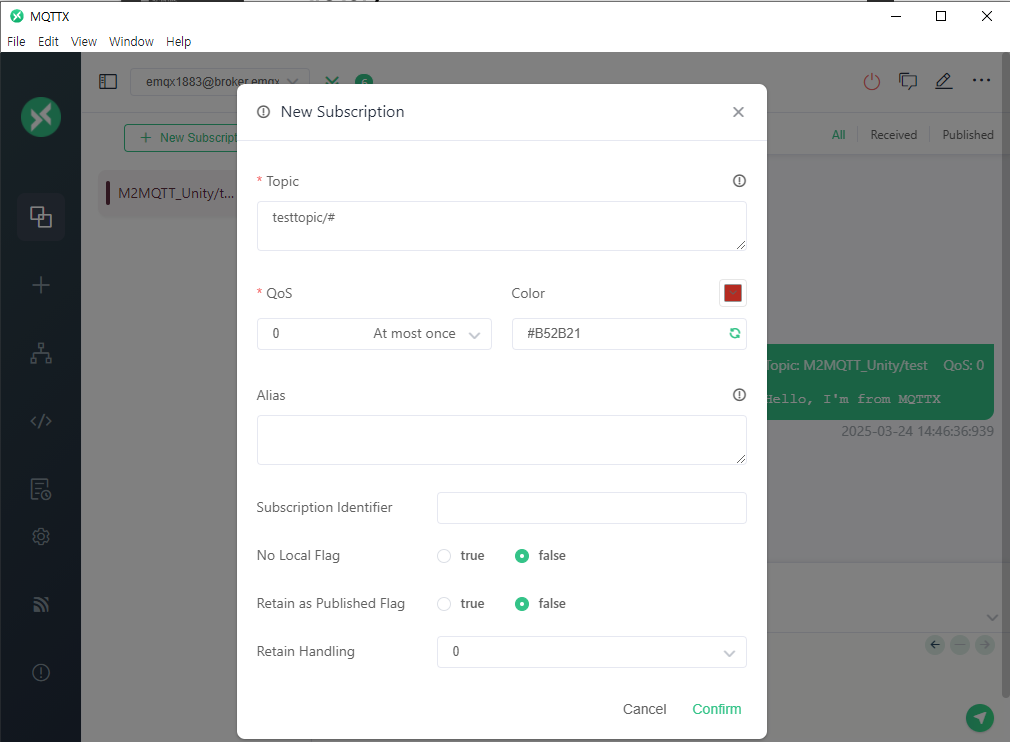Switch to the Received messages tab
This screenshot has width=1010, height=742.
point(893,135)
